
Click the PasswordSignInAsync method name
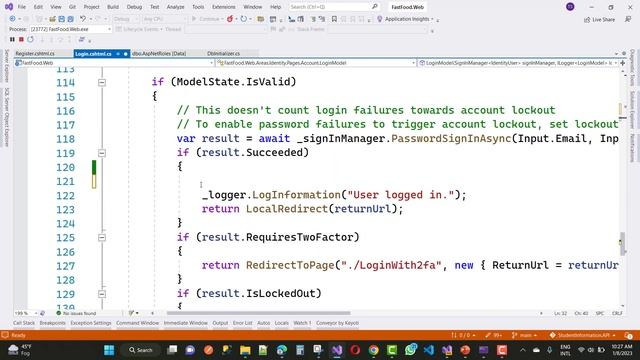451,138
